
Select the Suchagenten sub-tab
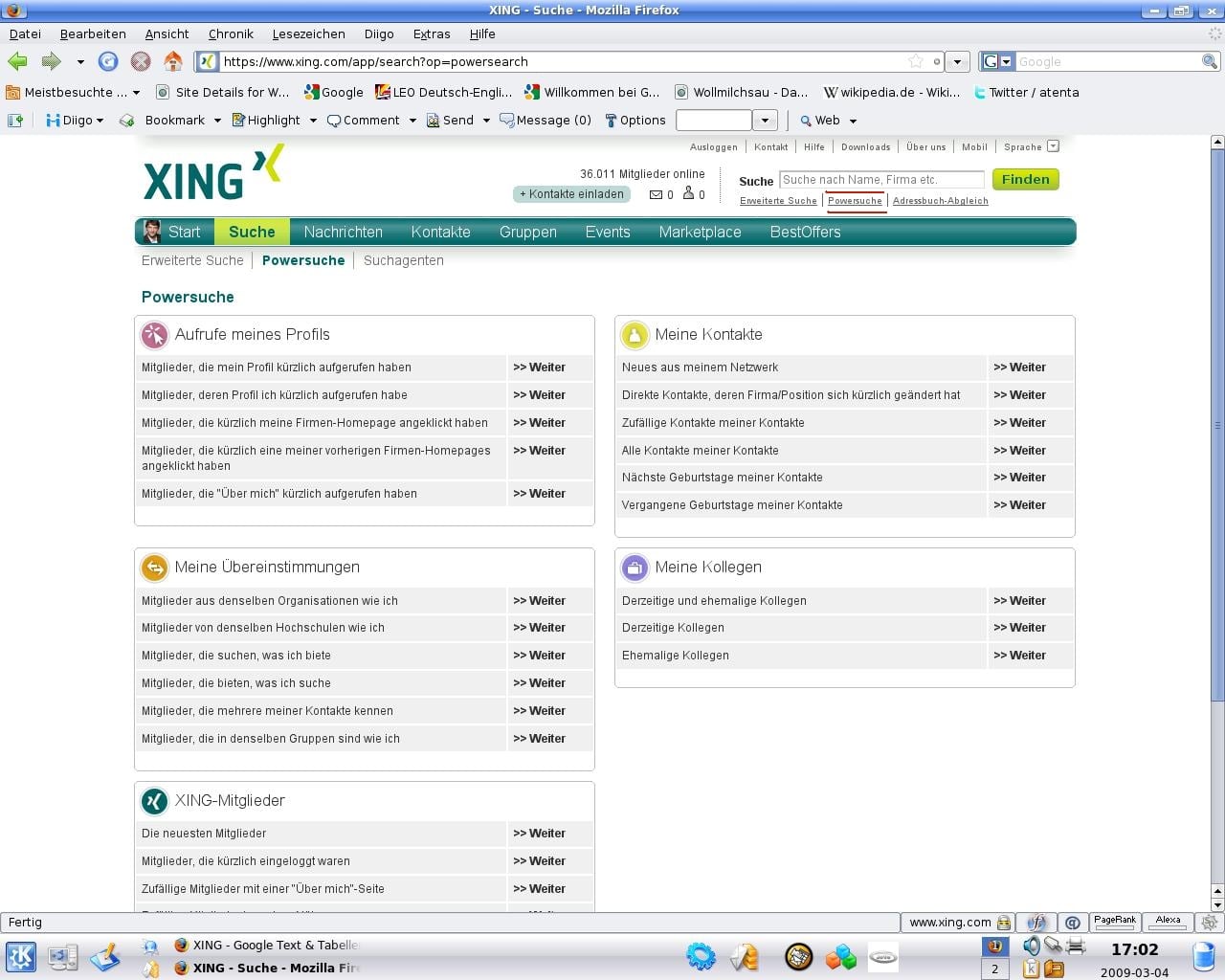(x=403, y=260)
